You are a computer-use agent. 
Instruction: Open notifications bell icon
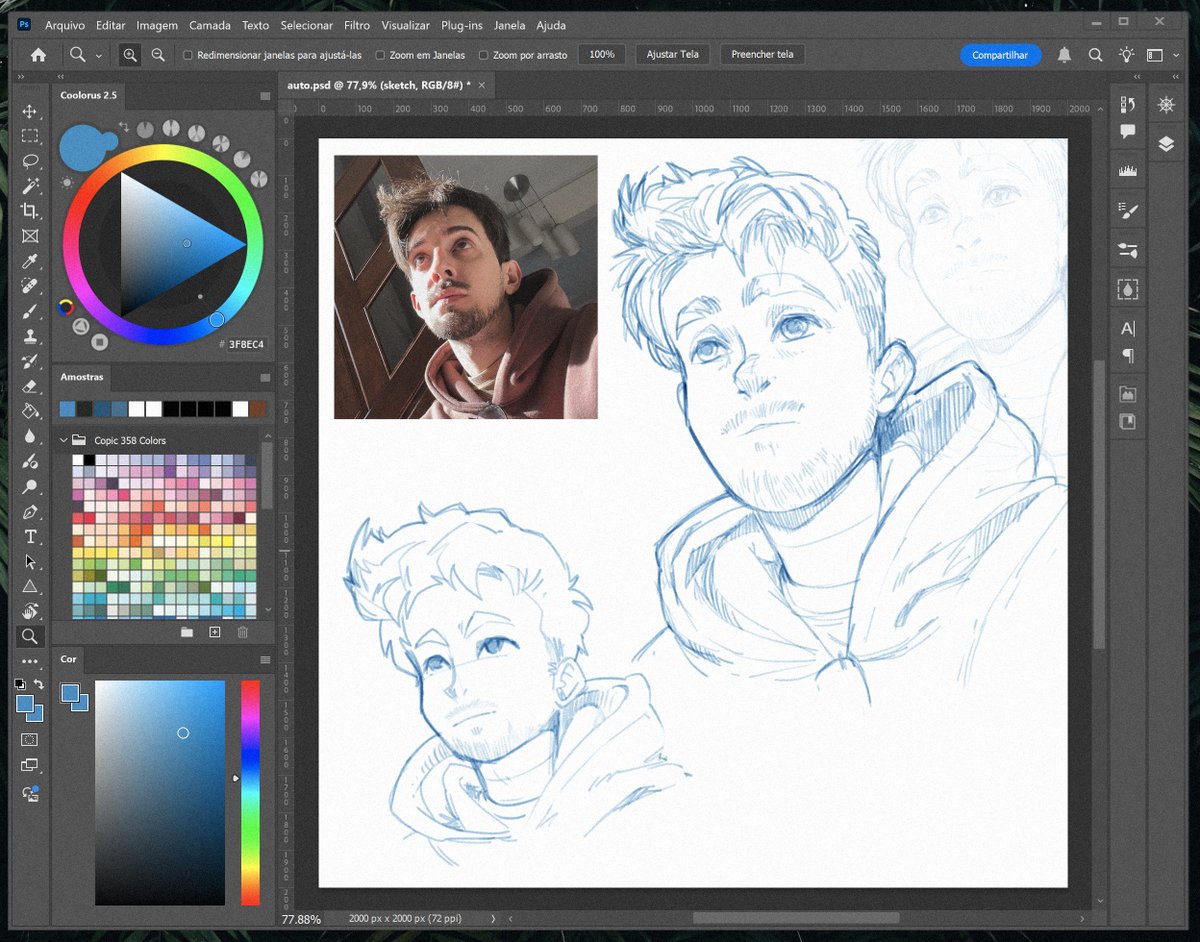click(x=1065, y=55)
